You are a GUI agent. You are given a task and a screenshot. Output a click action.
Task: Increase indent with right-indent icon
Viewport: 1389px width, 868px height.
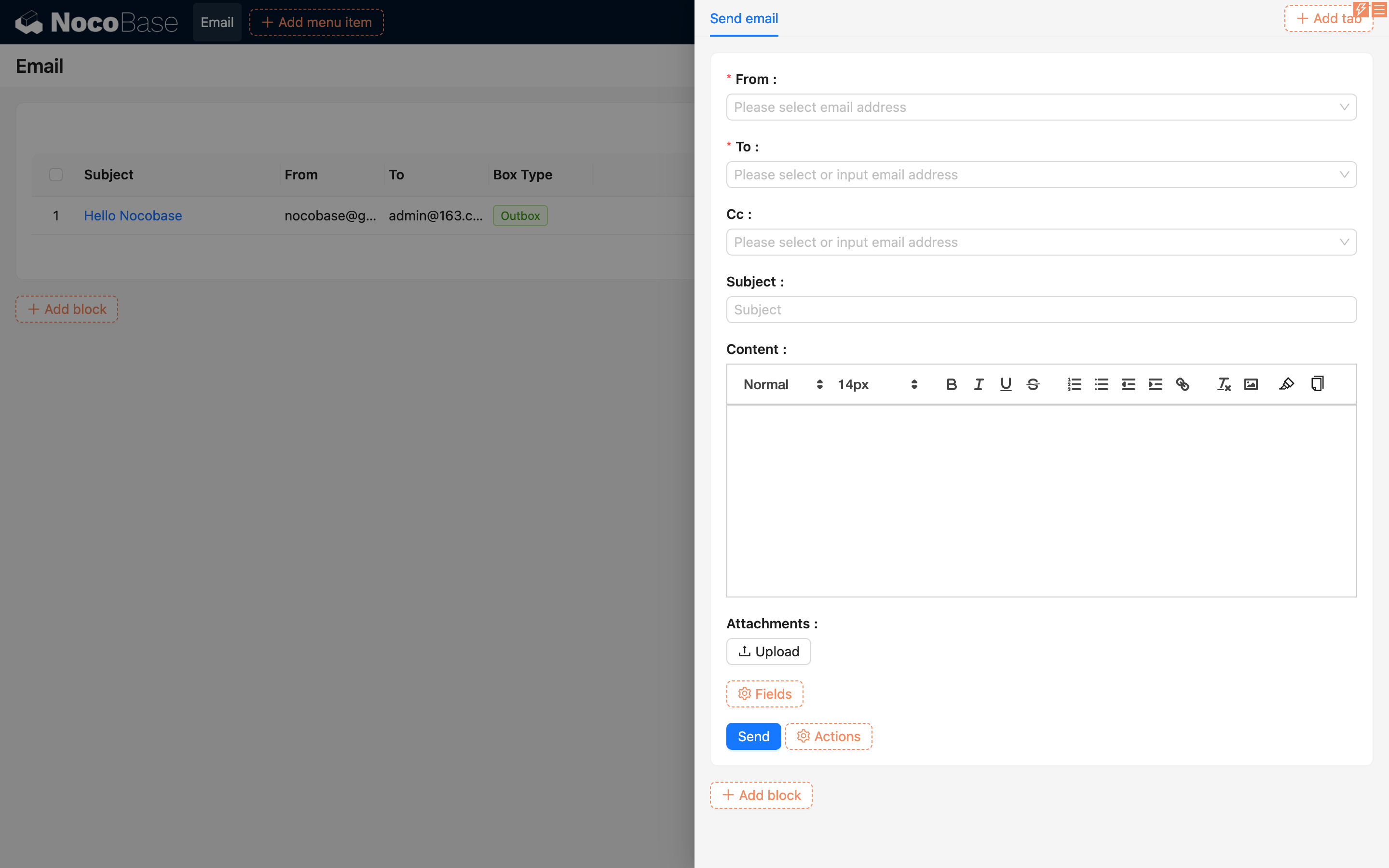pyautogui.click(x=1155, y=384)
